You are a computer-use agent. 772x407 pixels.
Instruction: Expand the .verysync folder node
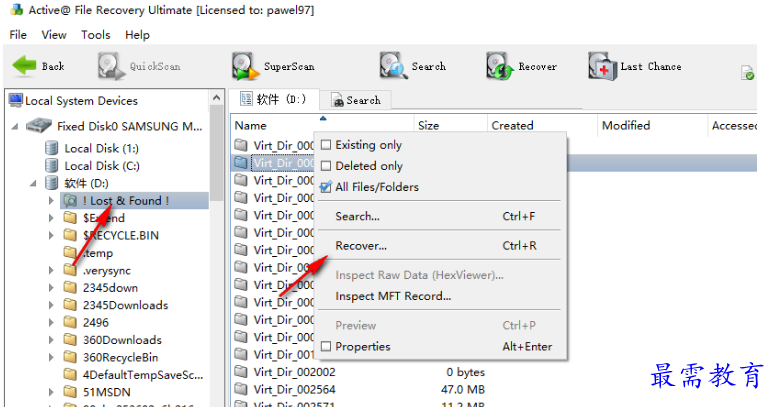(x=51, y=270)
